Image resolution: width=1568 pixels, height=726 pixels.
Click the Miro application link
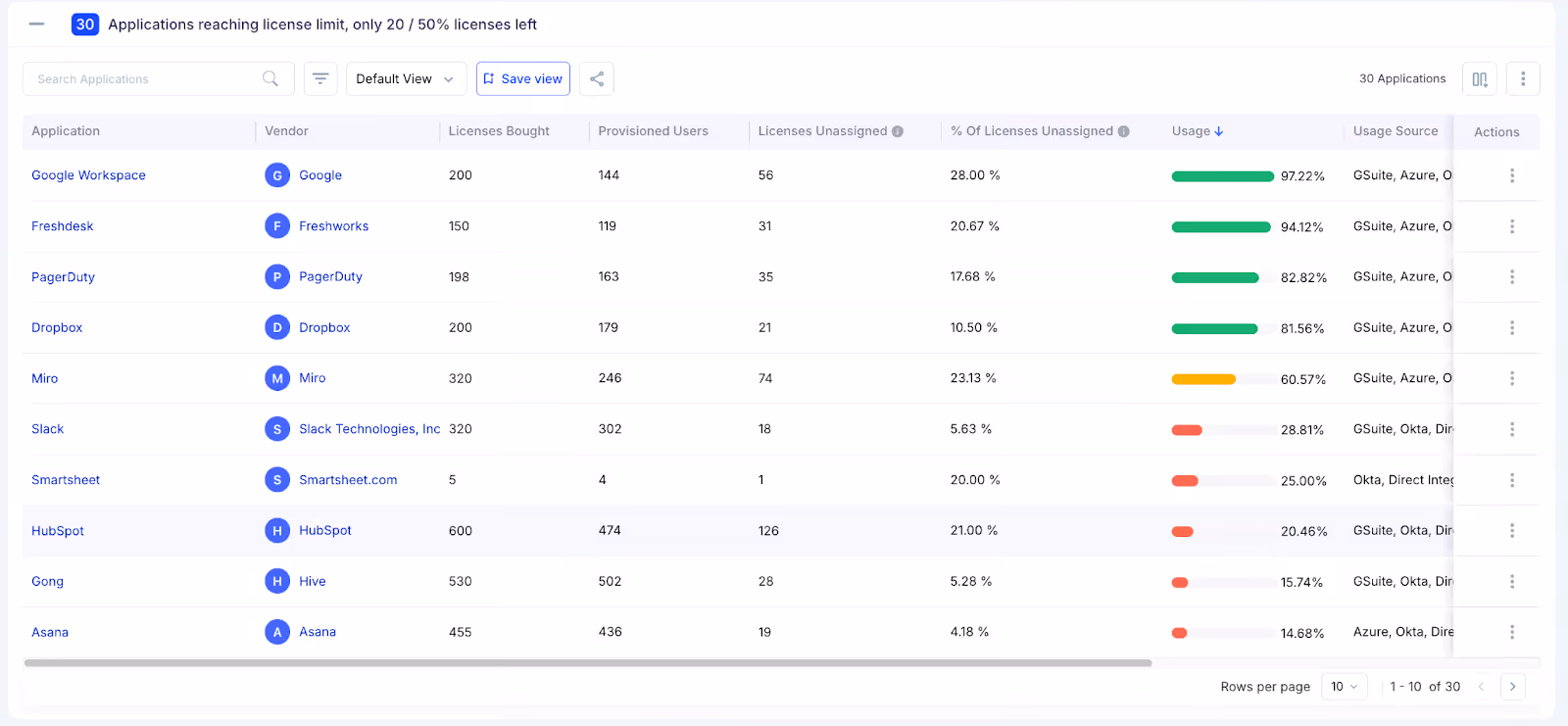[45, 378]
